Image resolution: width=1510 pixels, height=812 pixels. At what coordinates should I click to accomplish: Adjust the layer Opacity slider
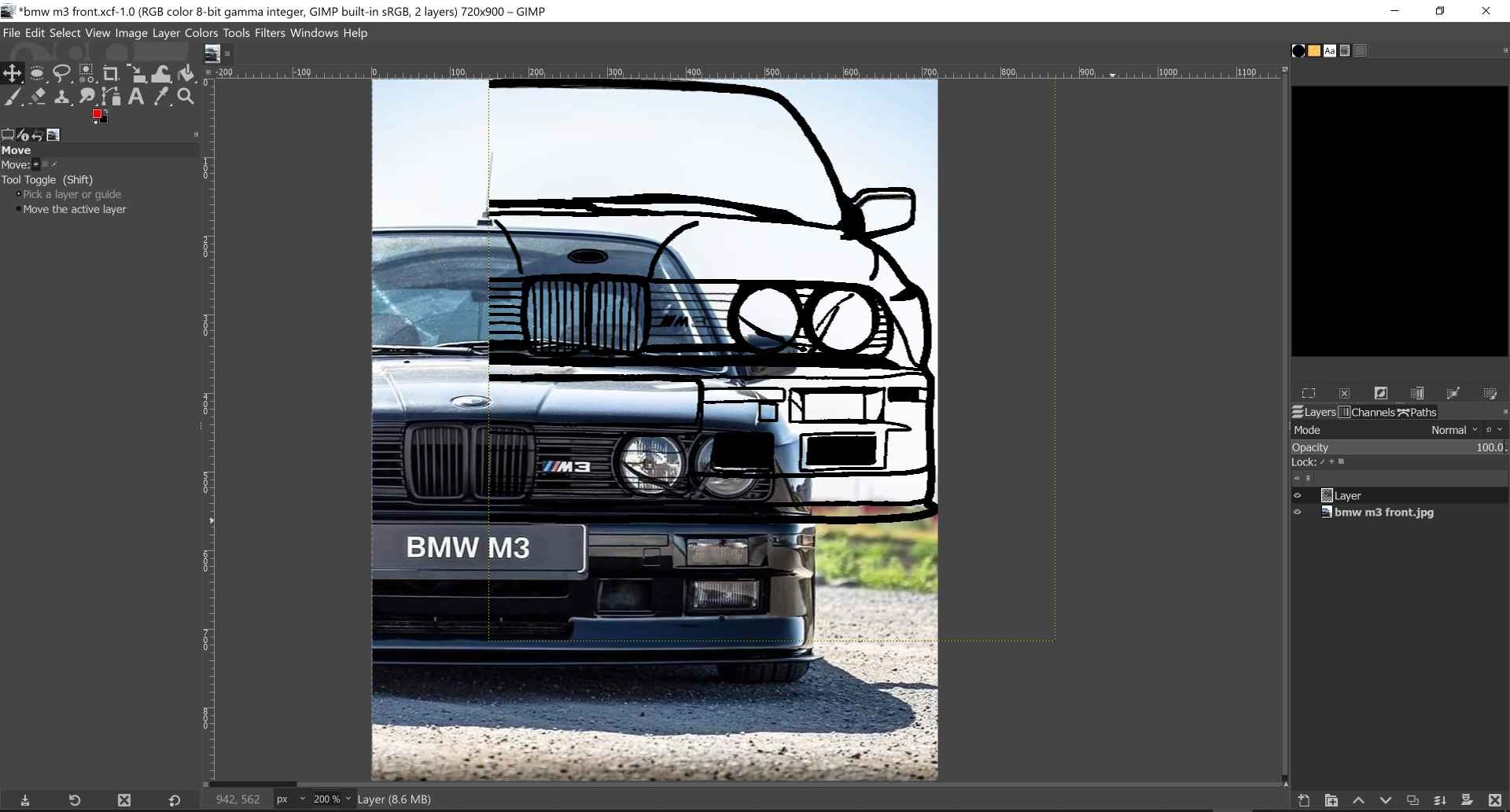[1399, 447]
